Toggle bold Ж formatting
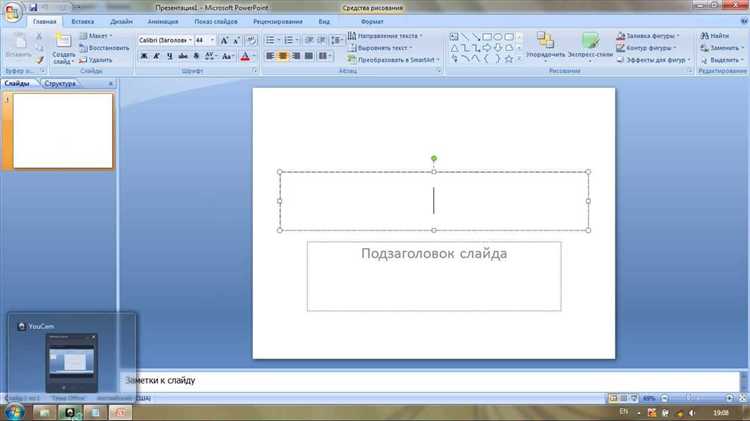 (x=144, y=56)
